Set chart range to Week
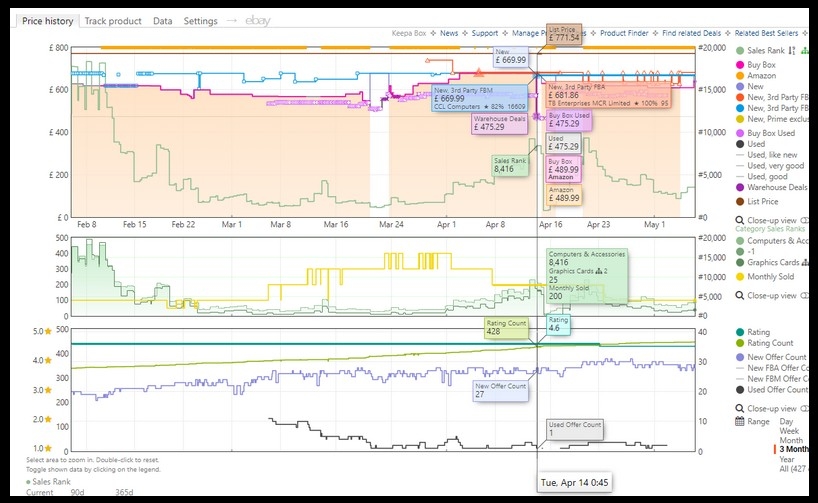Viewport: 818px width, 503px height. [x=789, y=431]
